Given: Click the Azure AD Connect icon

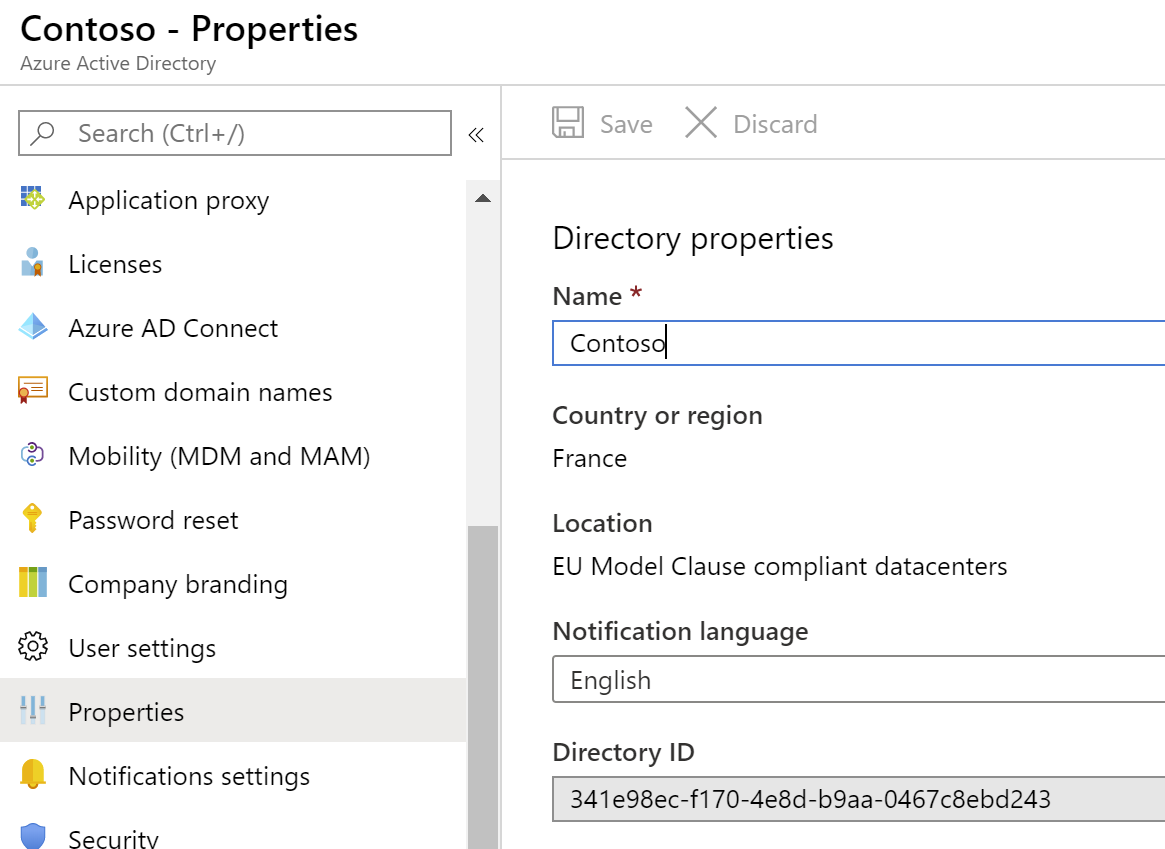Looking at the screenshot, I should (x=33, y=327).
